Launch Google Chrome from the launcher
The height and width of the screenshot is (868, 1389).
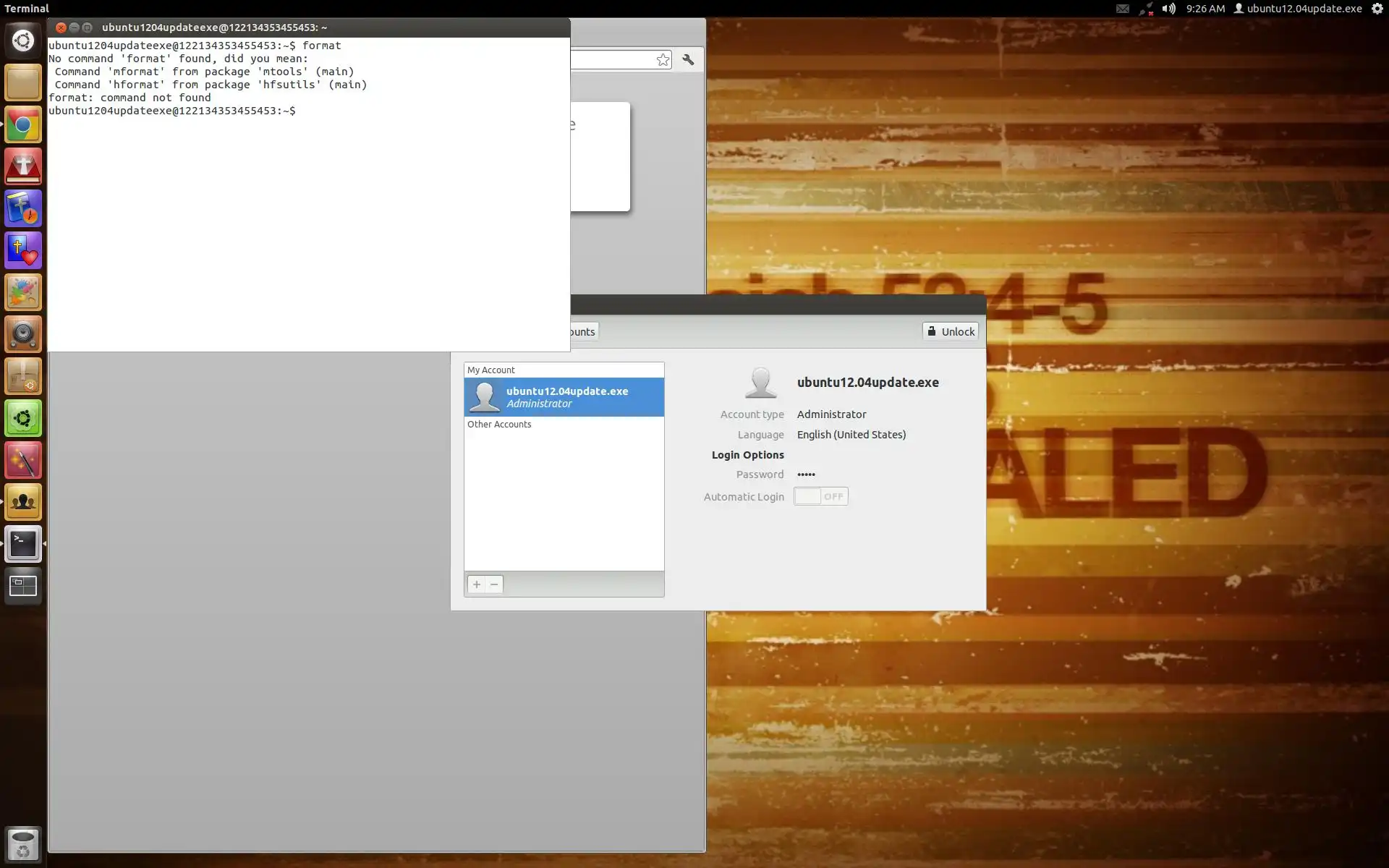coord(23,125)
